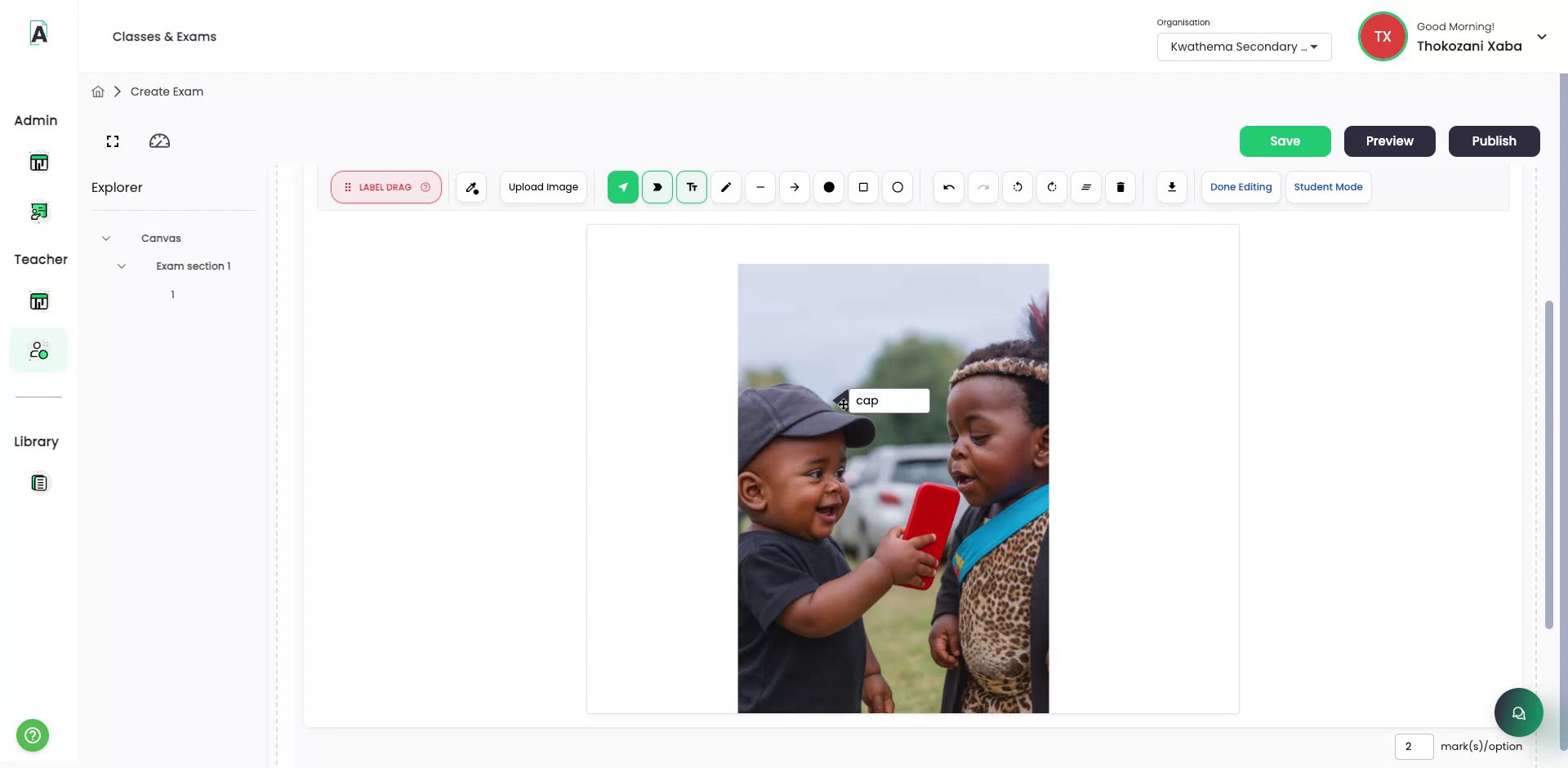Redo the last undone action
This screenshot has height=768, width=1568.
point(983,187)
